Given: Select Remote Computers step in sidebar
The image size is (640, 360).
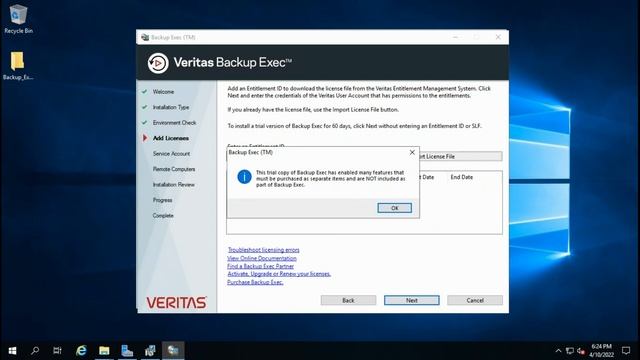Looking at the screenshot, I should pyautogui.click(x=174, y=169).
